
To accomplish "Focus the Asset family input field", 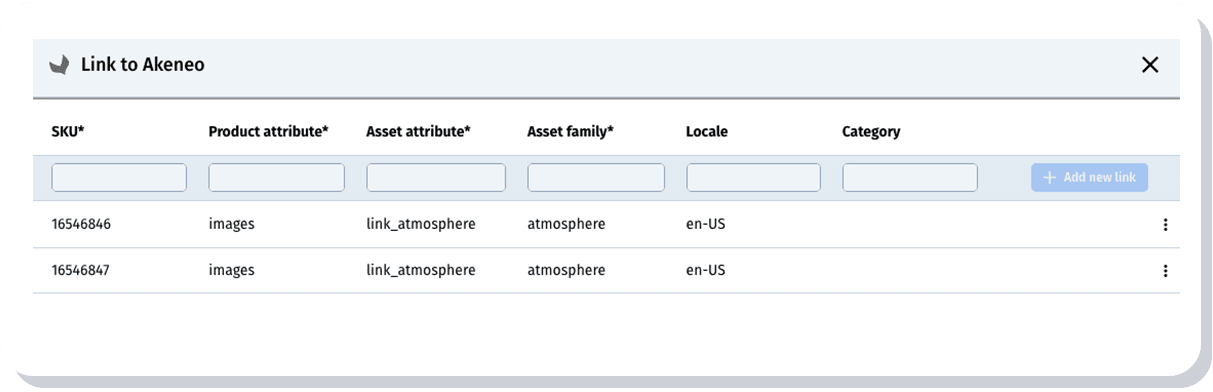I will [x=596, y=178].
